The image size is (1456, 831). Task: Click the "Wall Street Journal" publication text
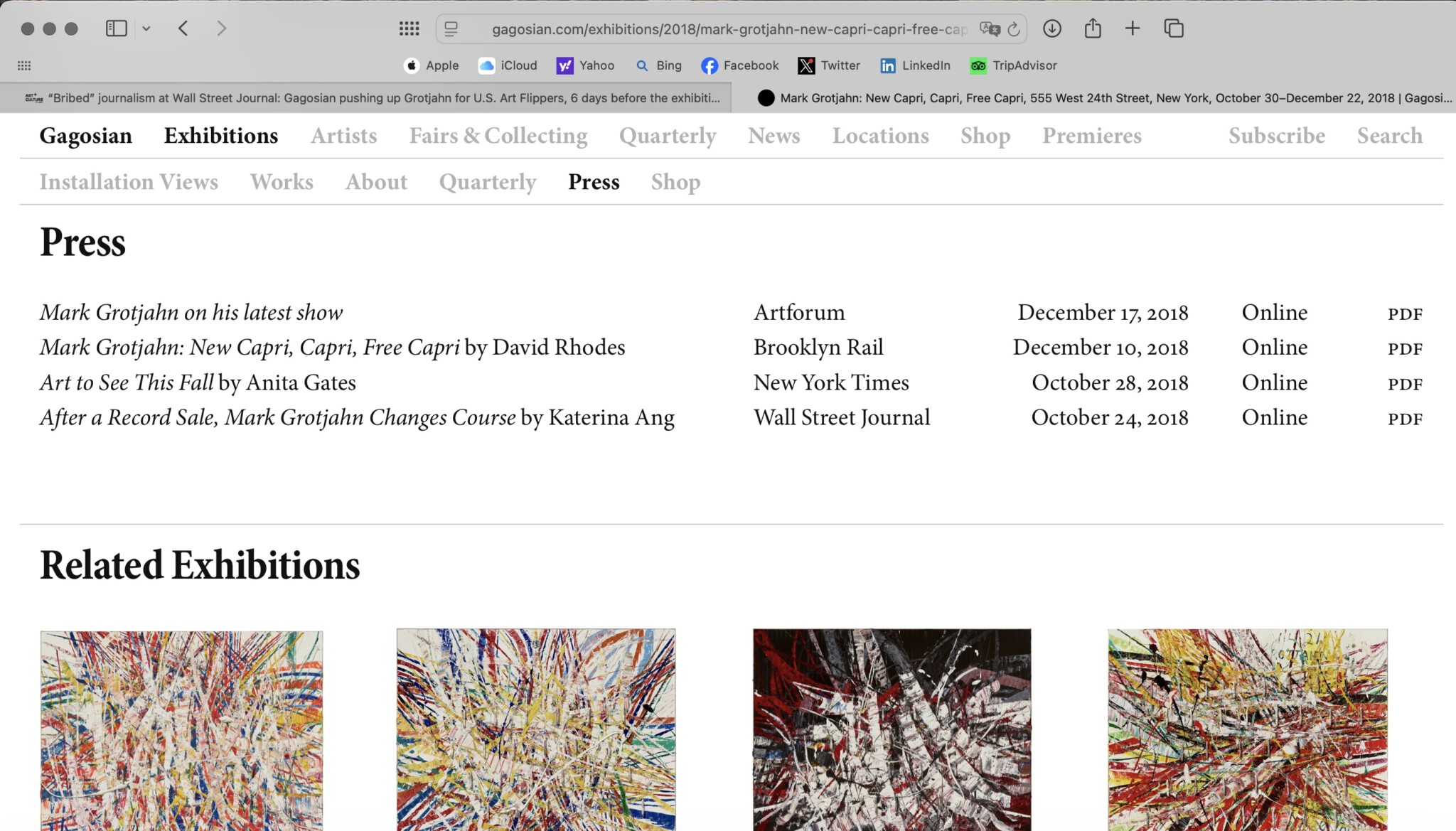click(x=842, y=418)
